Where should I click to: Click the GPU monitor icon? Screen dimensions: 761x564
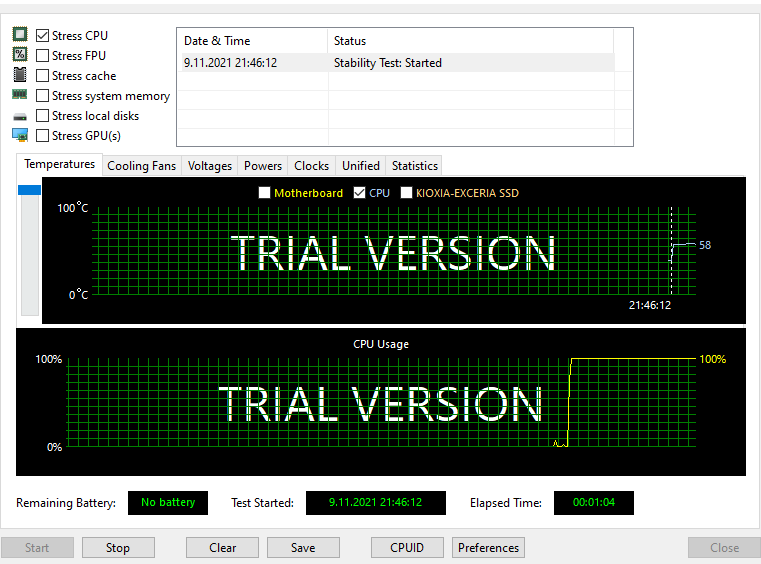tap(20, 135)
